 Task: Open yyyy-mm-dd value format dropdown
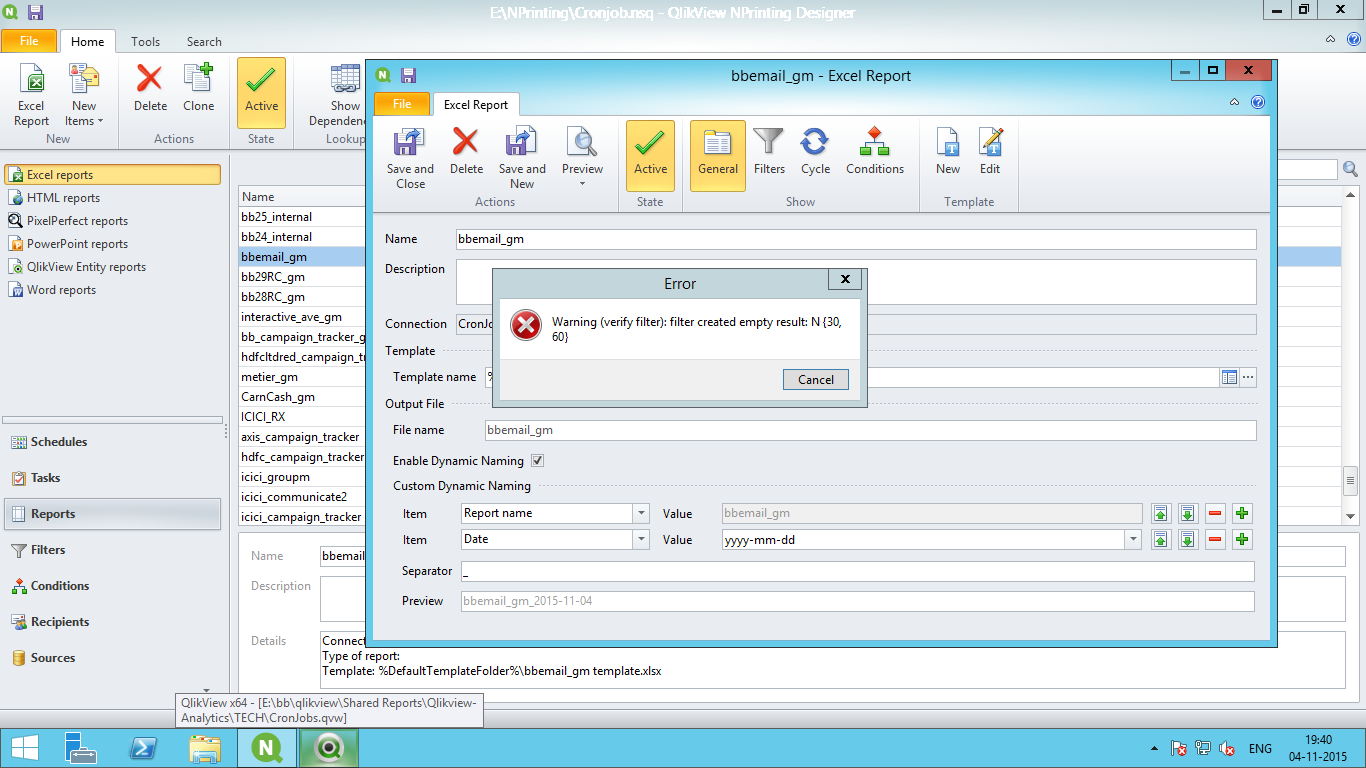[x=1133, y=540]
